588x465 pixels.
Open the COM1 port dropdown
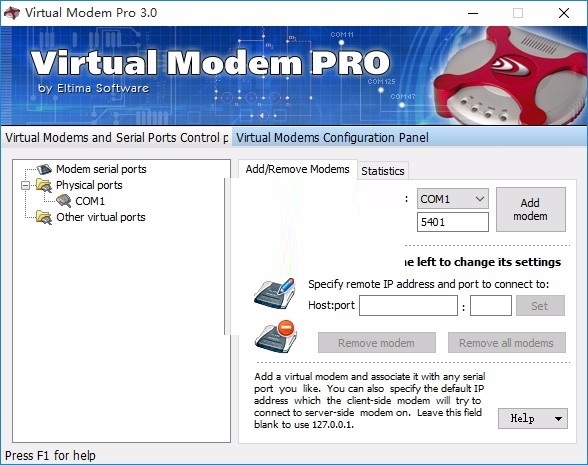coord(452,199)
